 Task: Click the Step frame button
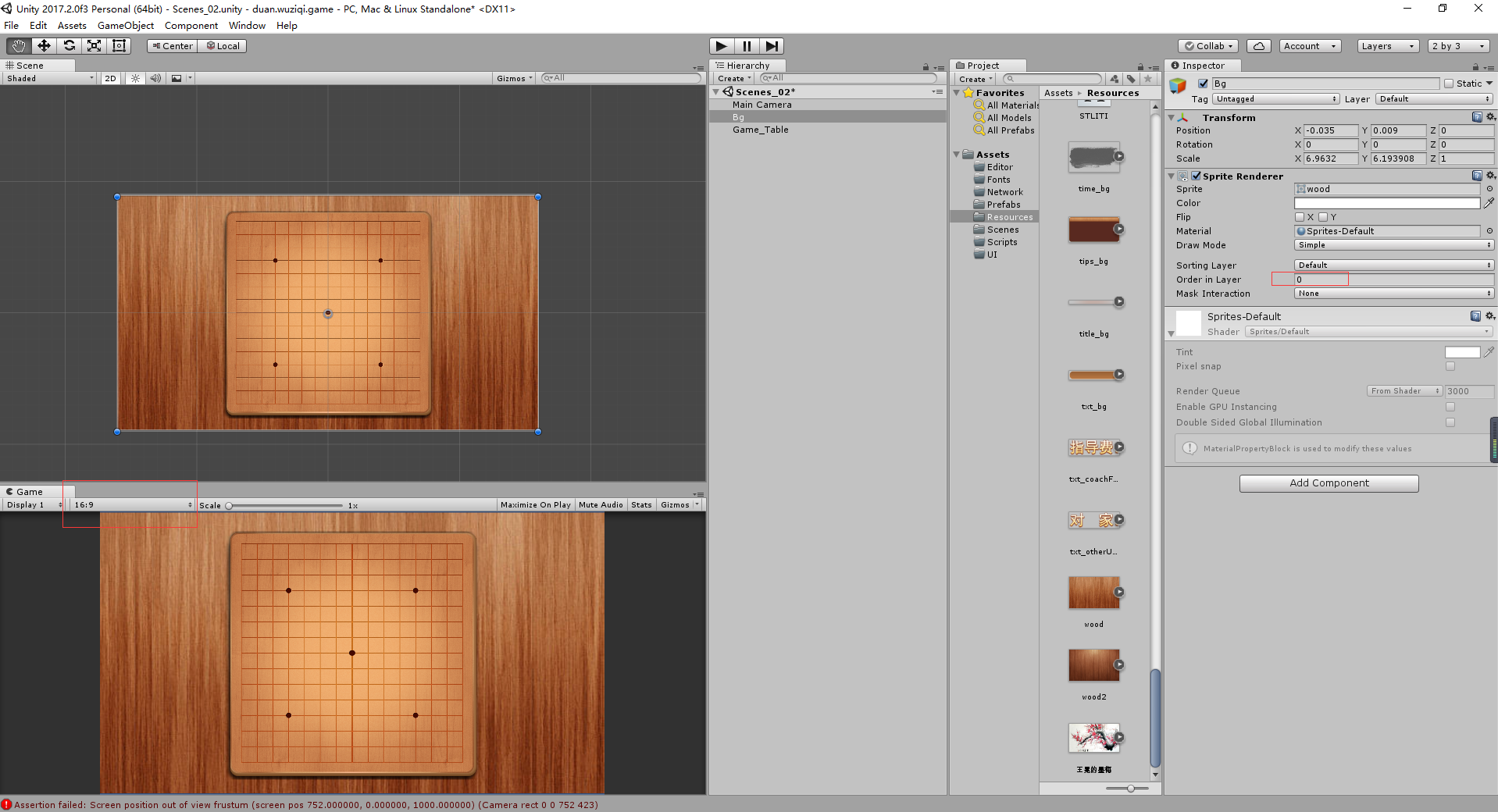click(x=772, y=45)
